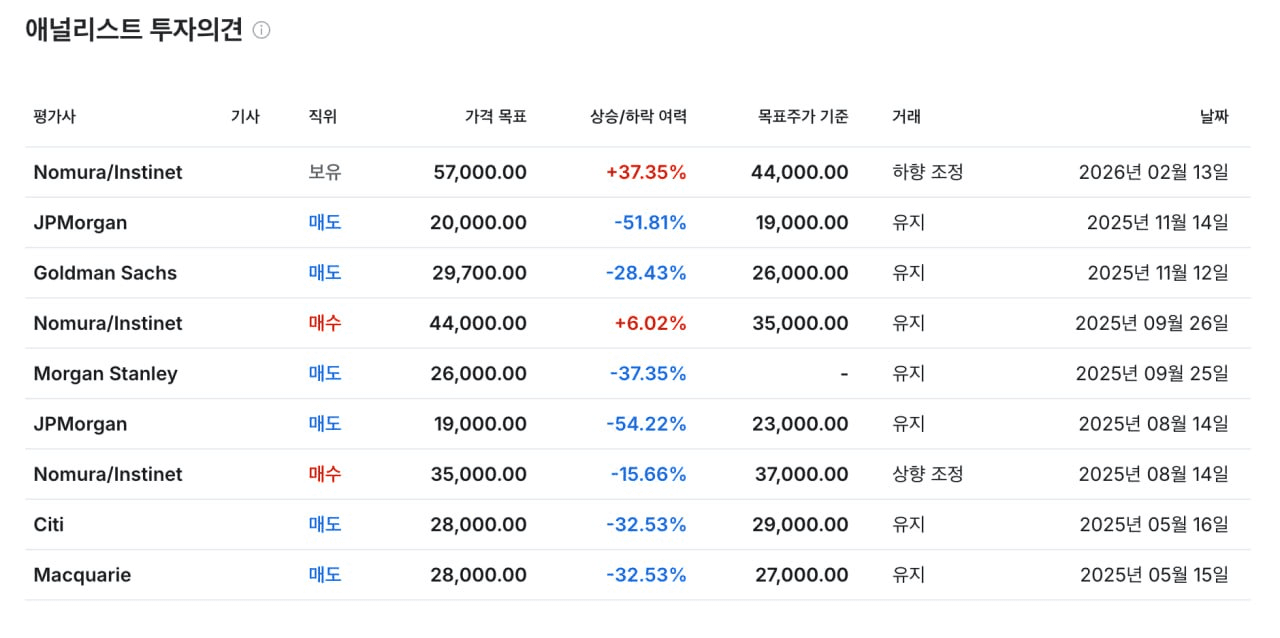Click the +37.35% upside value
Image resolution: width=1280 pixels, height=638 pixels.
pyautogui.click(x=646, y=172)
